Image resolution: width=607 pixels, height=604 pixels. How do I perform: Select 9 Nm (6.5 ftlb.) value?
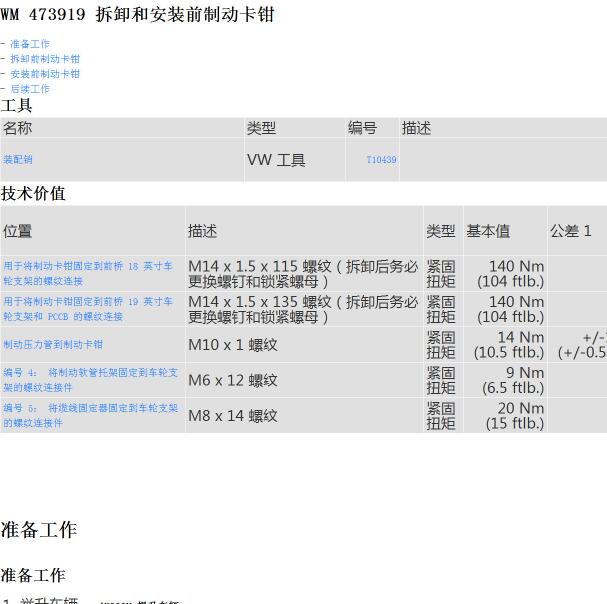click(x=513, y=380)
